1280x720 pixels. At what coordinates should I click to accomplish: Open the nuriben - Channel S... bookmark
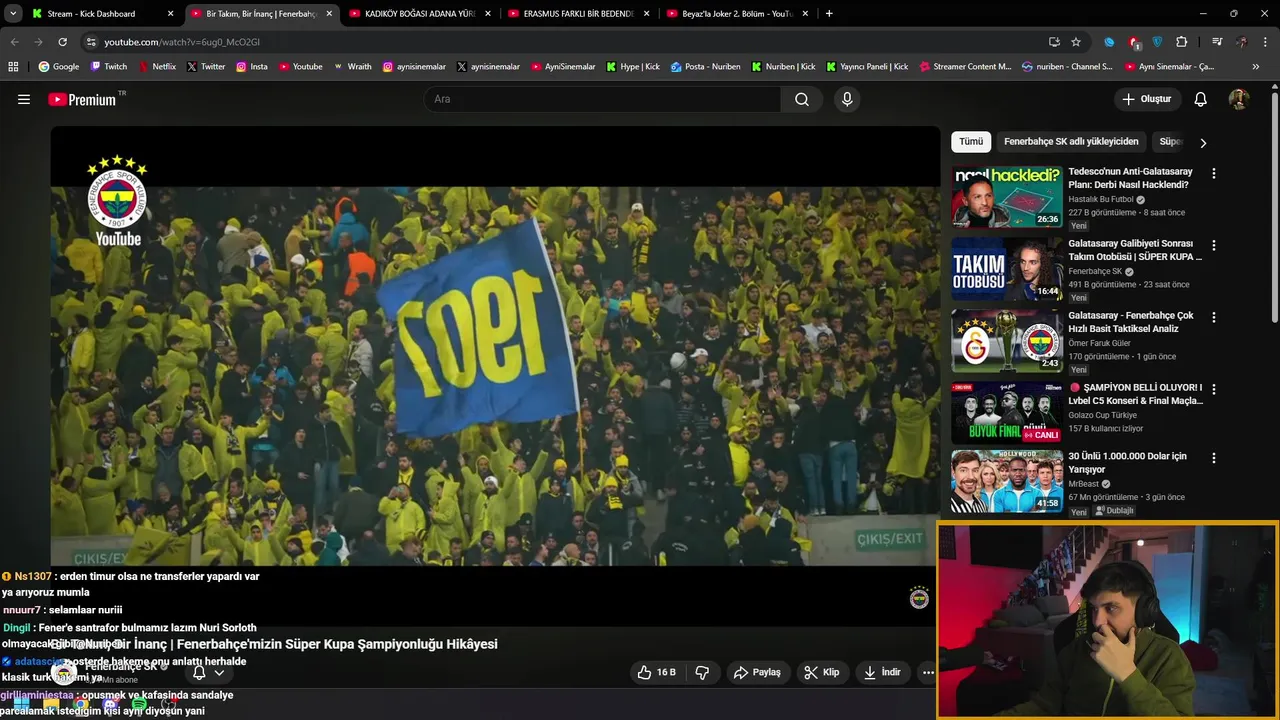[1067, 67]
